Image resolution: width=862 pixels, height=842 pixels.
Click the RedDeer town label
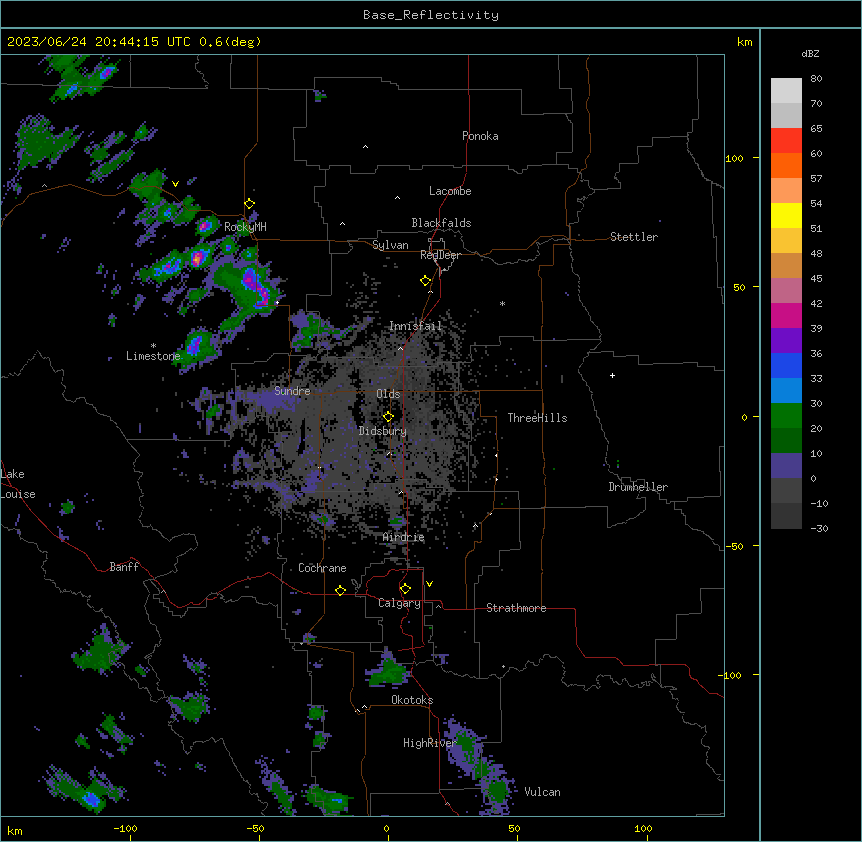point(440,255)
